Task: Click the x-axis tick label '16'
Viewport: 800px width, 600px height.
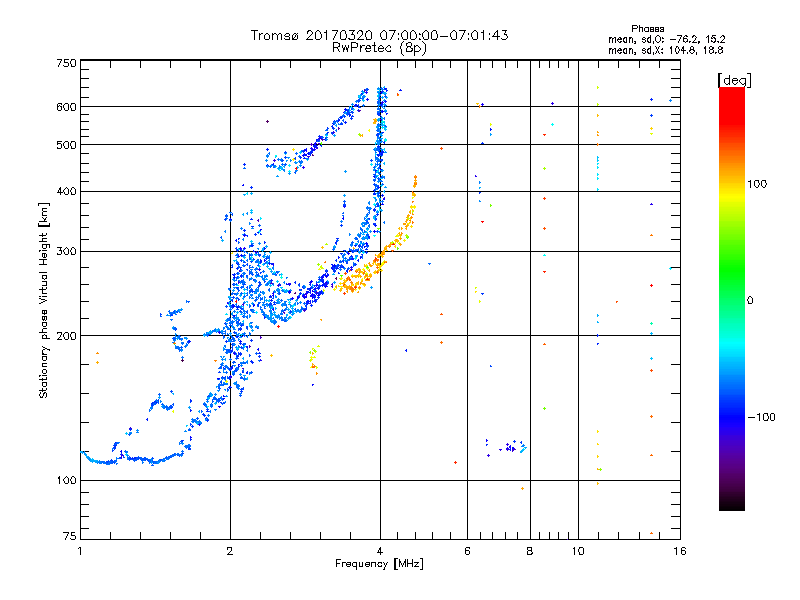Action: tap(680, 551)
